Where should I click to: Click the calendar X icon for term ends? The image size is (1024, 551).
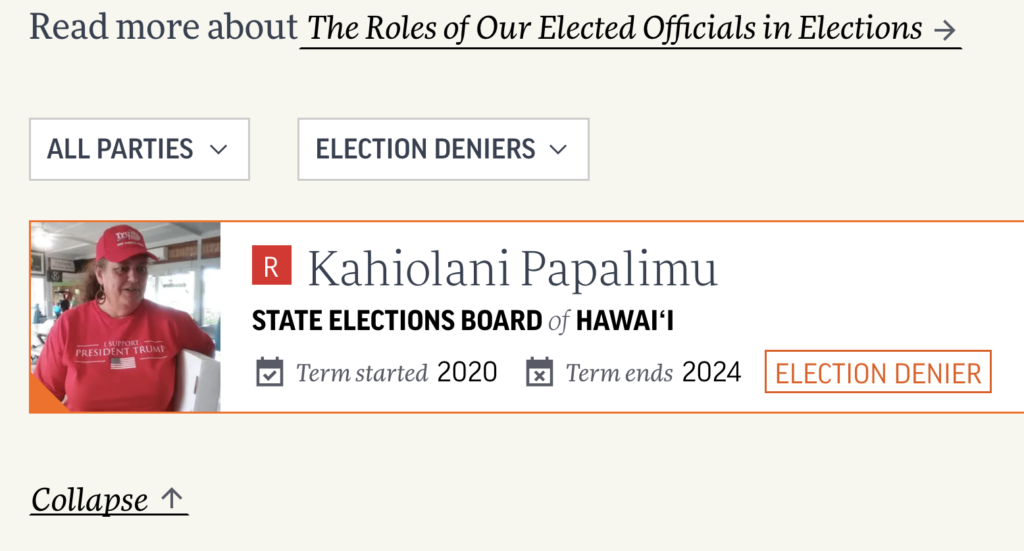click(539, 373)
